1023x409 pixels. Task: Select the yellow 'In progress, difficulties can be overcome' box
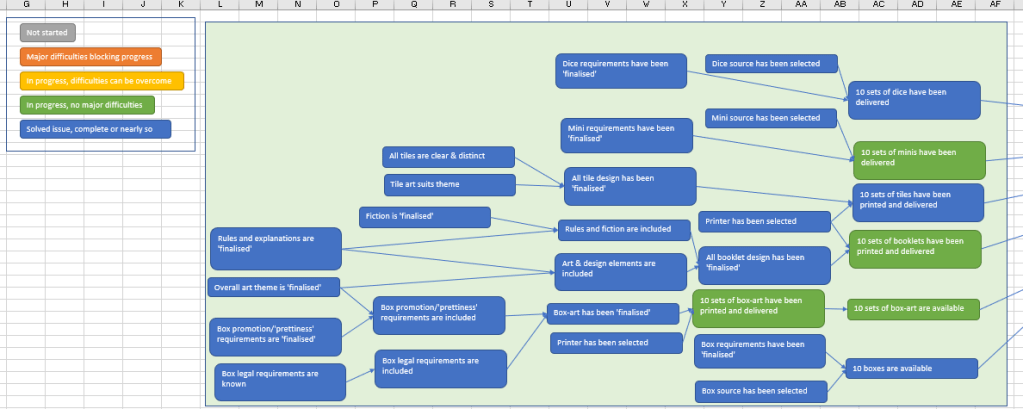[x=102, y=81]
